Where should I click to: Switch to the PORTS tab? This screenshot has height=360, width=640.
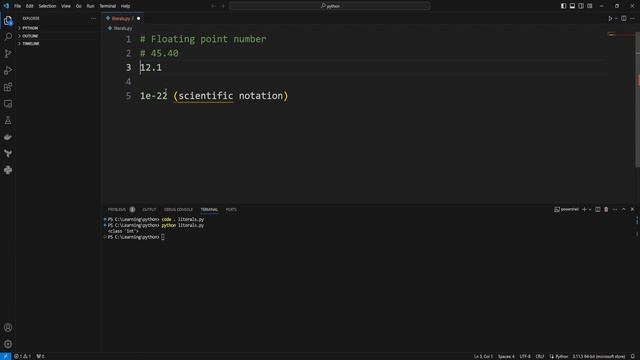pyautogui.click(x=231, y=209)
